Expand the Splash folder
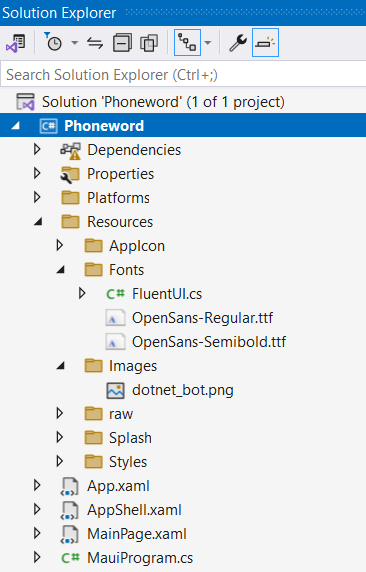 point(60,438)
